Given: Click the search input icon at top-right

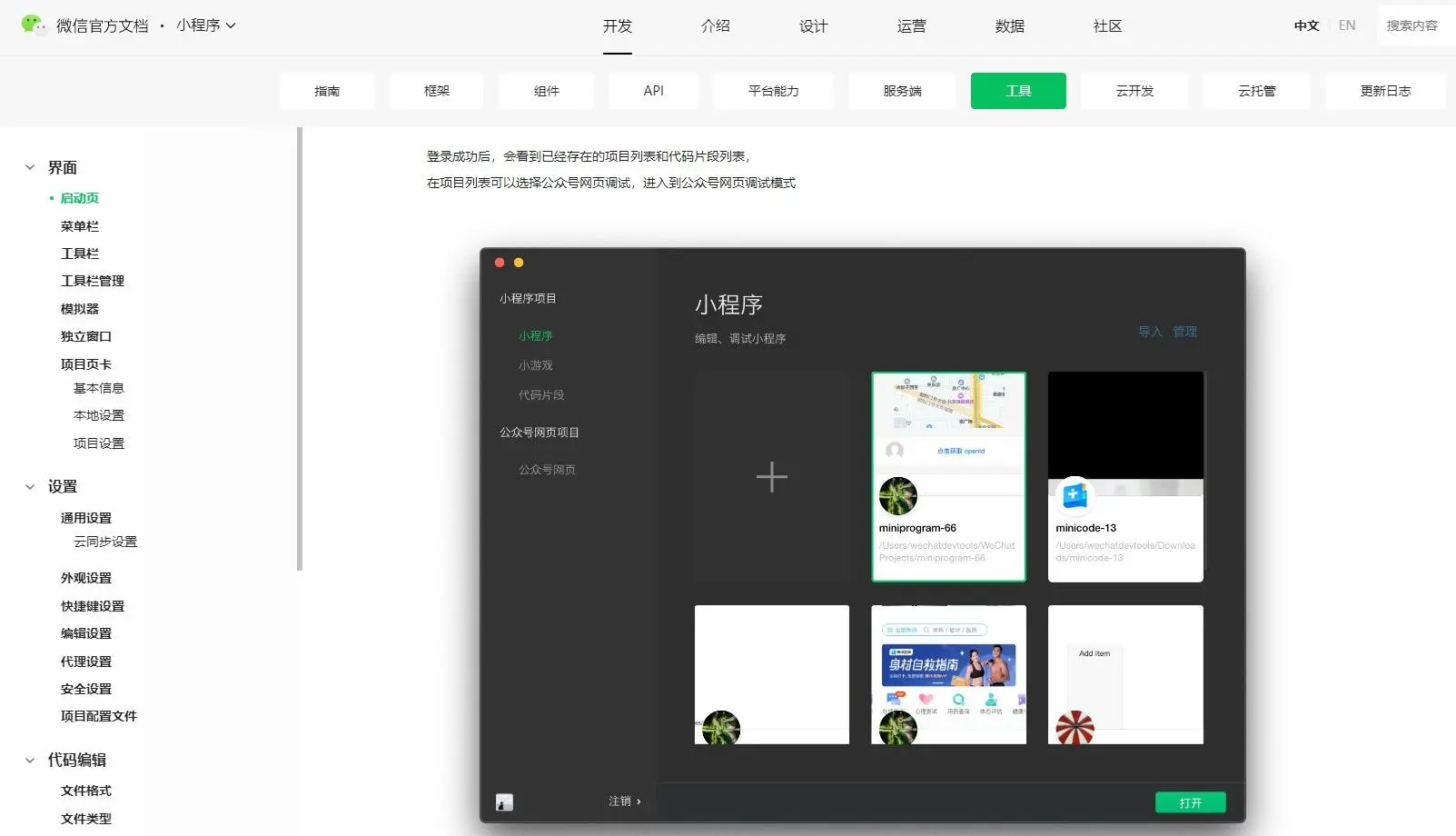Looking at the screenshot, I should pyautogui.click(x=1414, y=25).
